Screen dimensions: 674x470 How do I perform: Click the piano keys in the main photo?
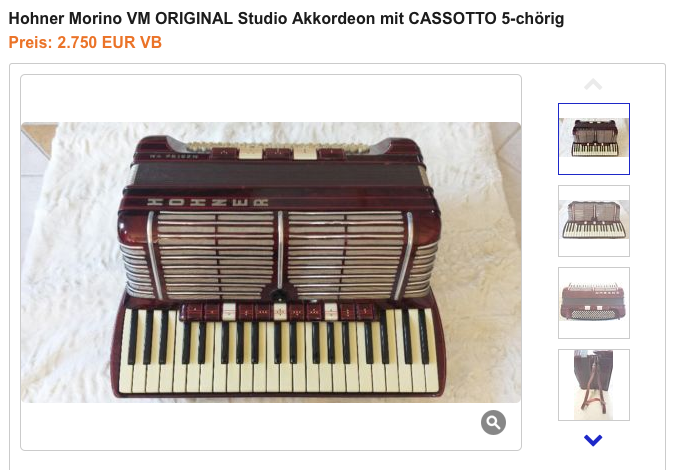click(279, 350)
